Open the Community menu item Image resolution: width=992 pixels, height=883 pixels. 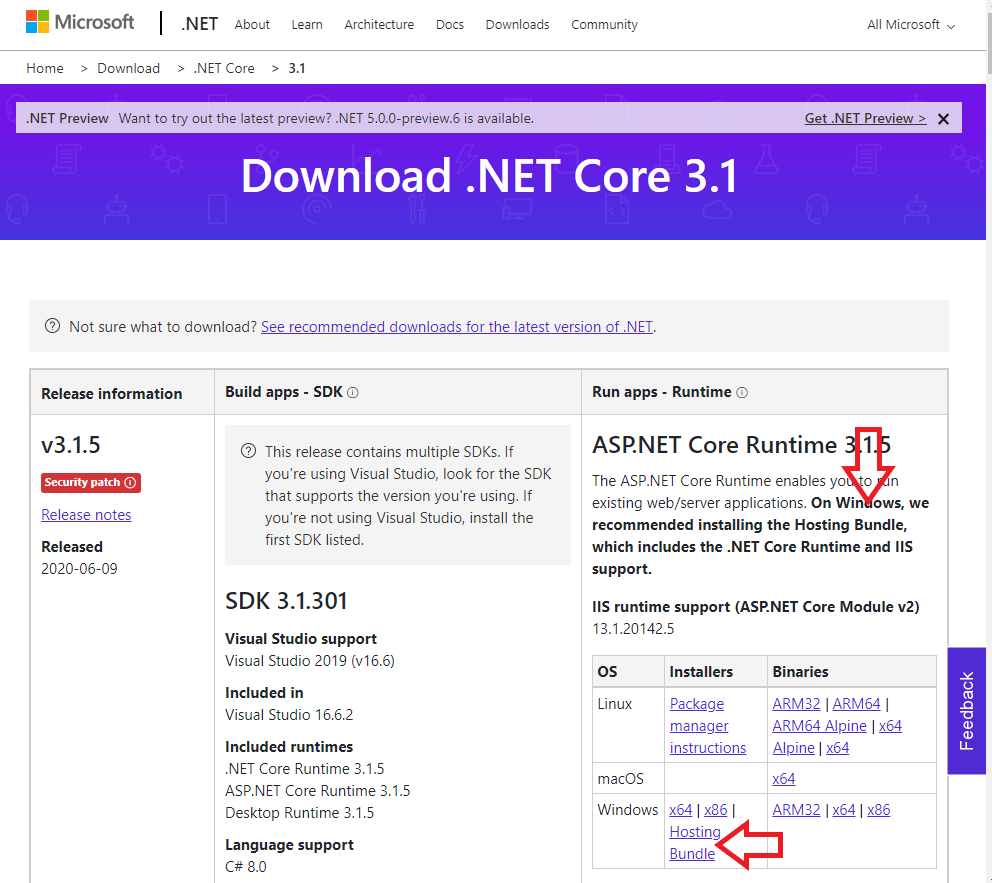[x=604, y=25]
